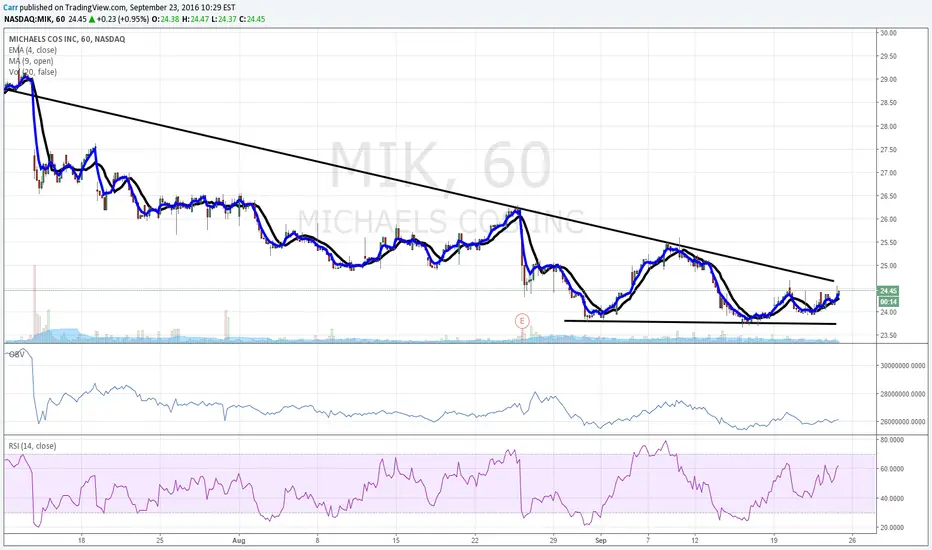This screenshot has height=550, width=932.
Task: Click the 12 date label on time axis
Action: [695, 540]
